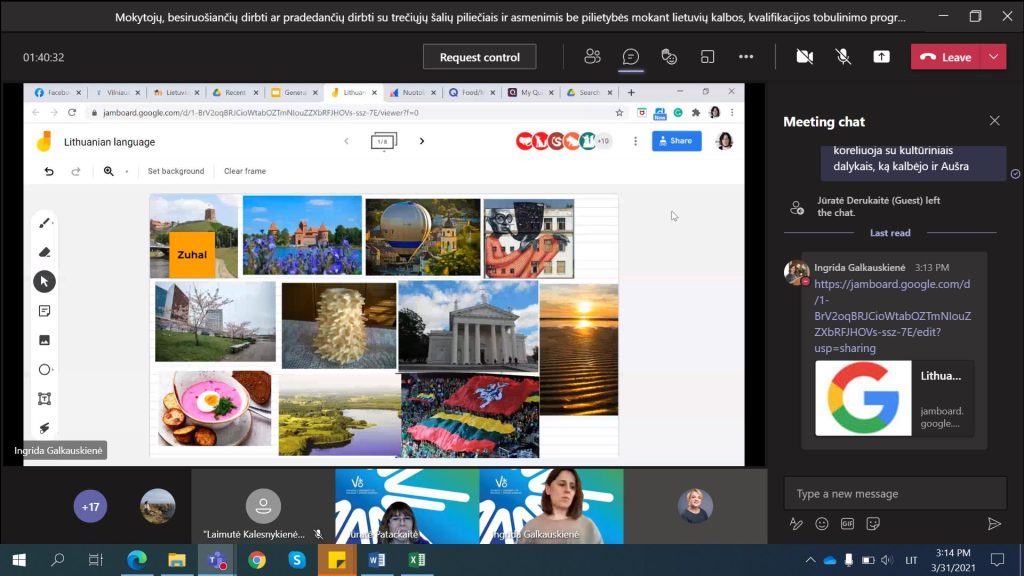This screenshot has height=576, width=1024.
Task: Unmute the microphone
Action: pos(843,57)
